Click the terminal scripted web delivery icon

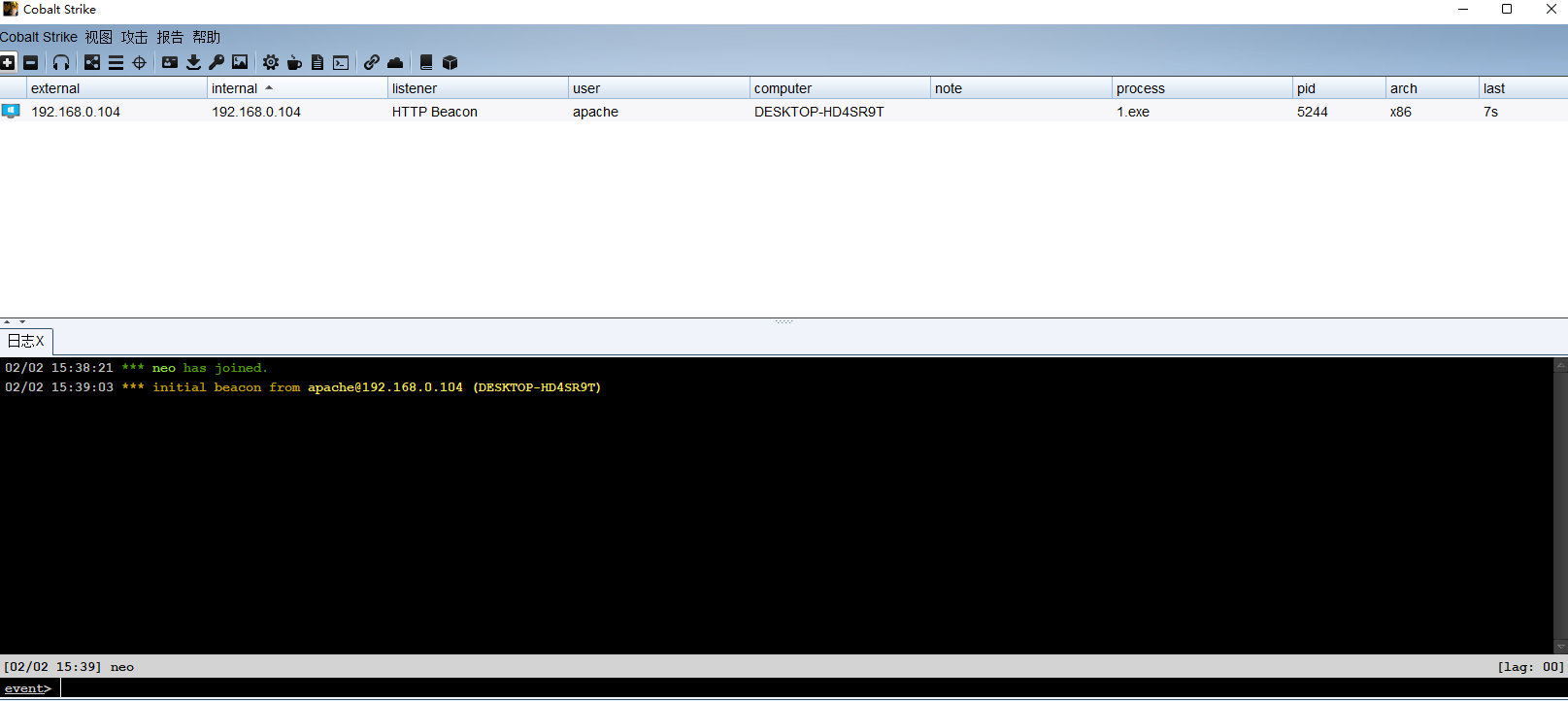click(341, 62)
